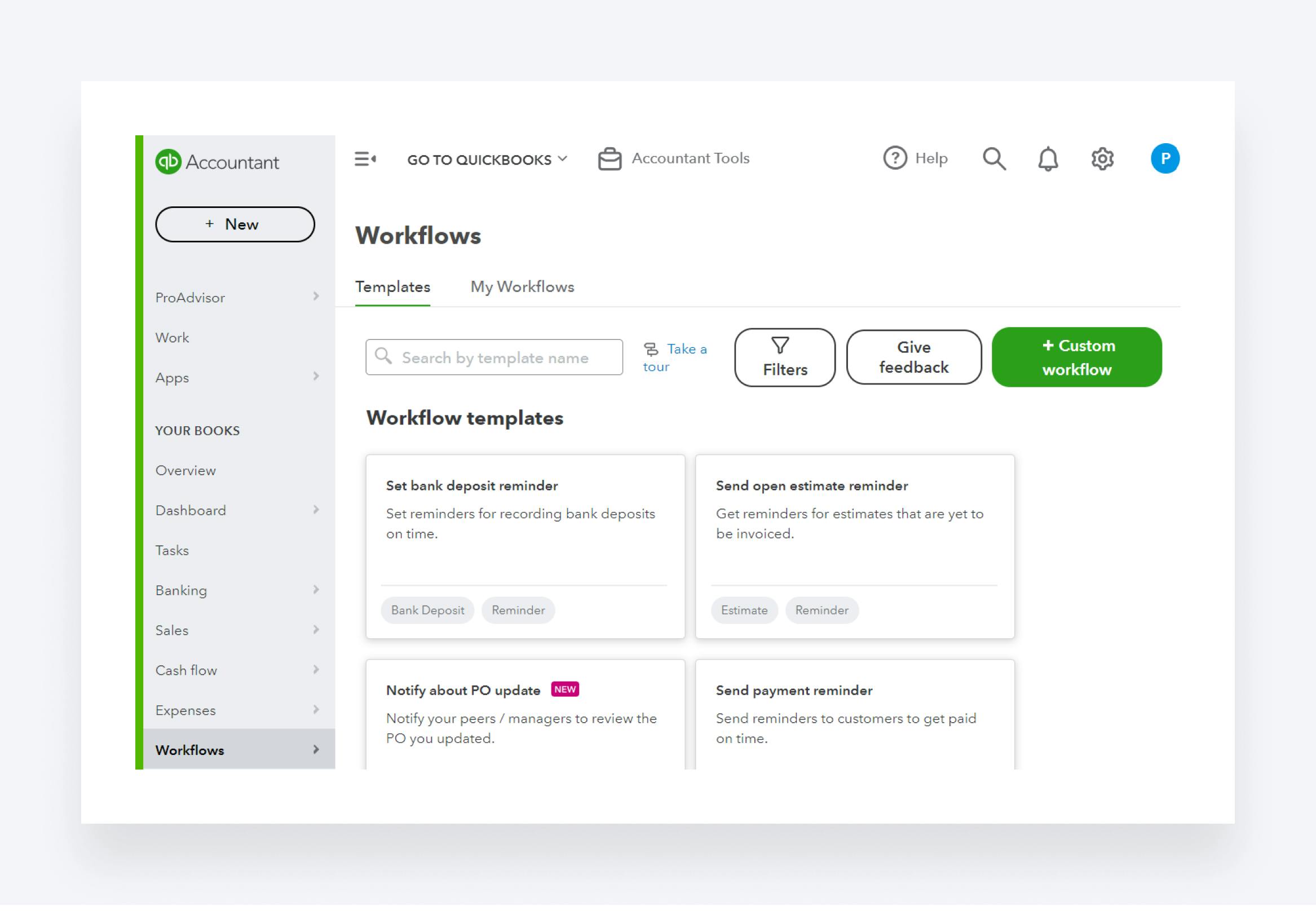Screen dimensions: 1316x915
Task: Select the Templates tab
Action: (392, 286)
